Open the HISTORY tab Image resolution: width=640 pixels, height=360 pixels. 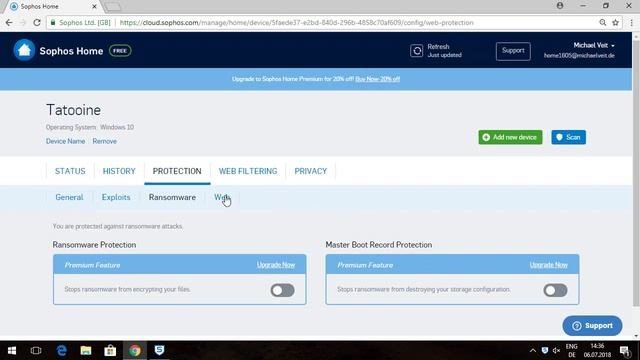[x=119, y=171]
